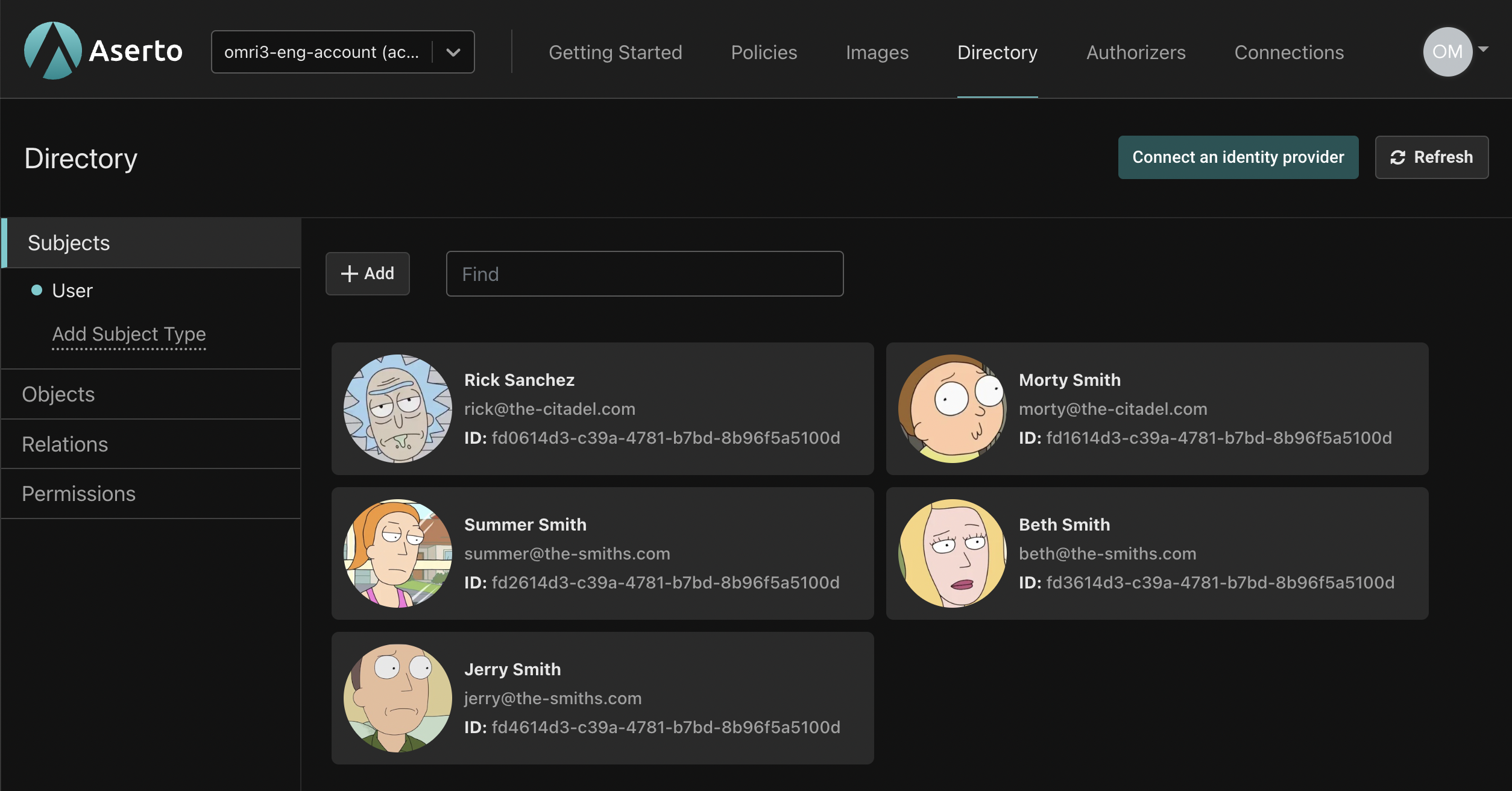Expand the omri3-eng-account tenant dropdown
This screenshot has width=1512, height=791.
453,52
